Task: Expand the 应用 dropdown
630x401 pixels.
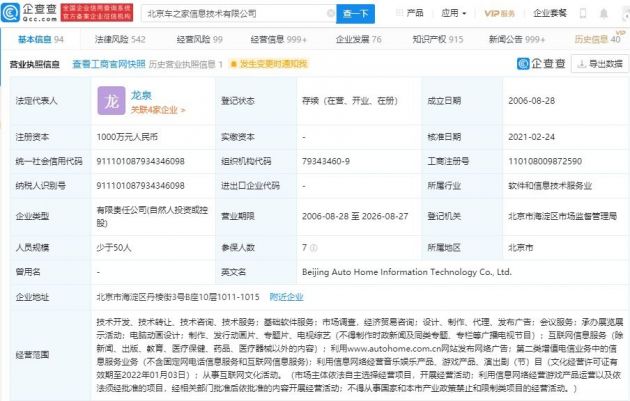Action: click(x=454, y=13)
